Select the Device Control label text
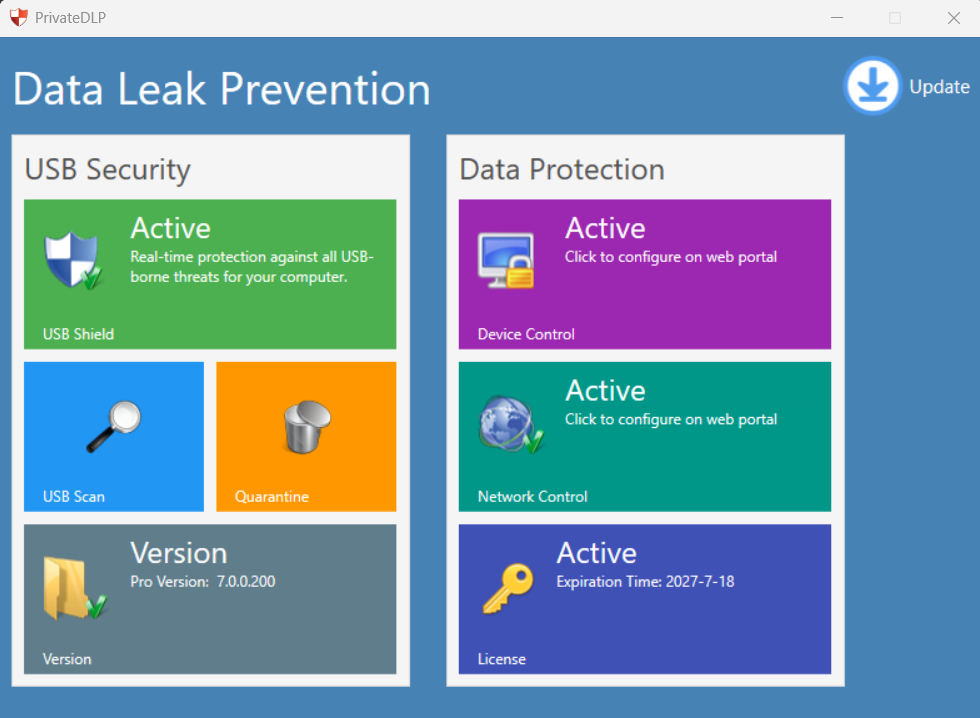The height and width of the screenshot is (718, 980). (x=526, y=334)
